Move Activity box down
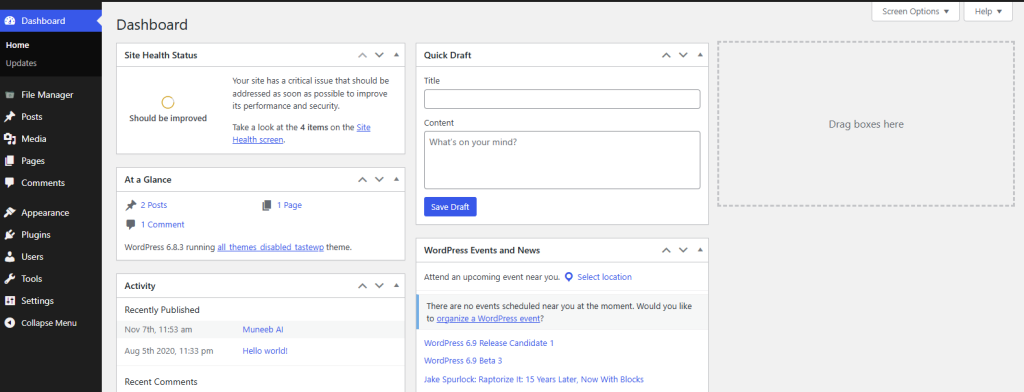1024x392 pixels. [x=379, y=286]
